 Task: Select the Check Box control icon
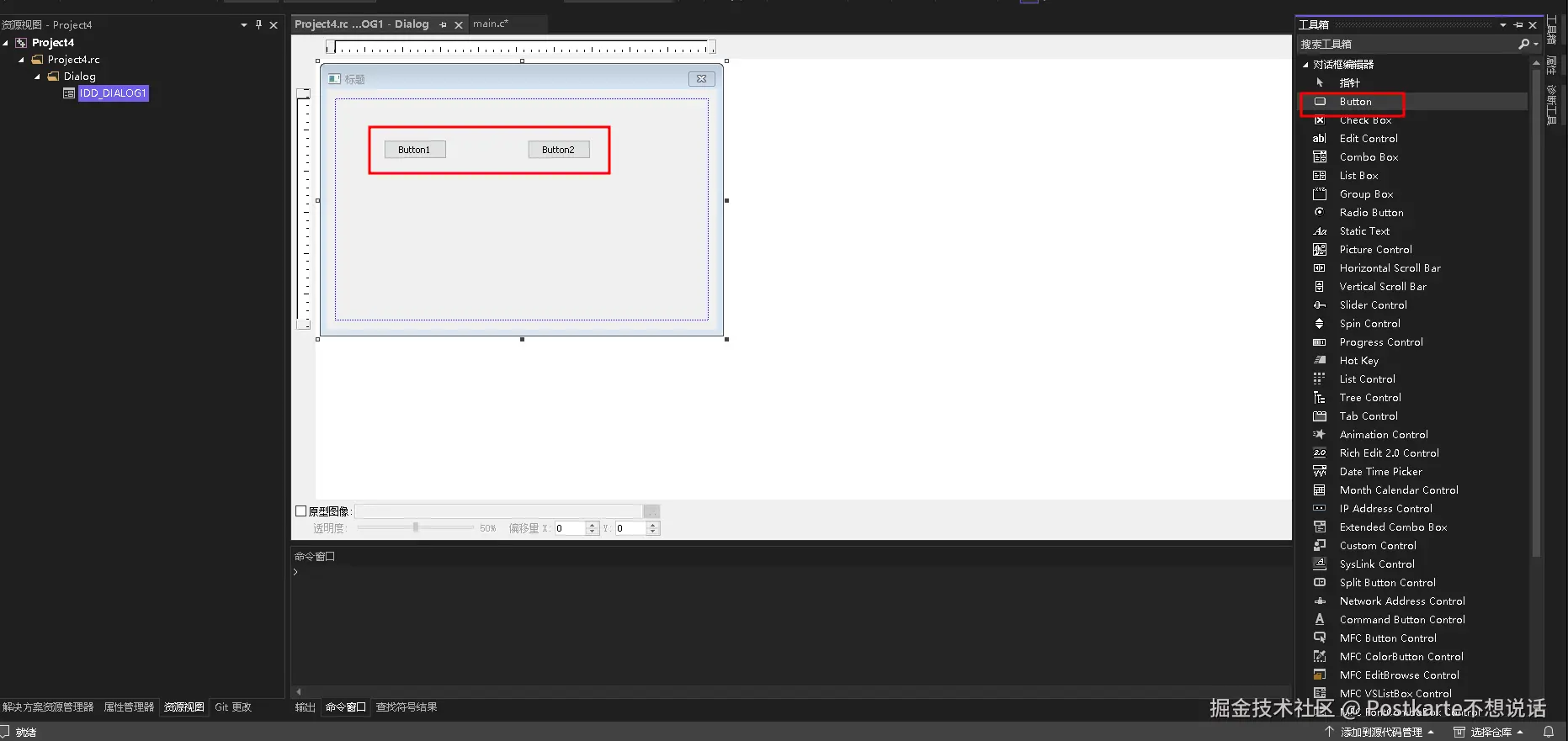pyautogui.click(x=1320, y=119)
